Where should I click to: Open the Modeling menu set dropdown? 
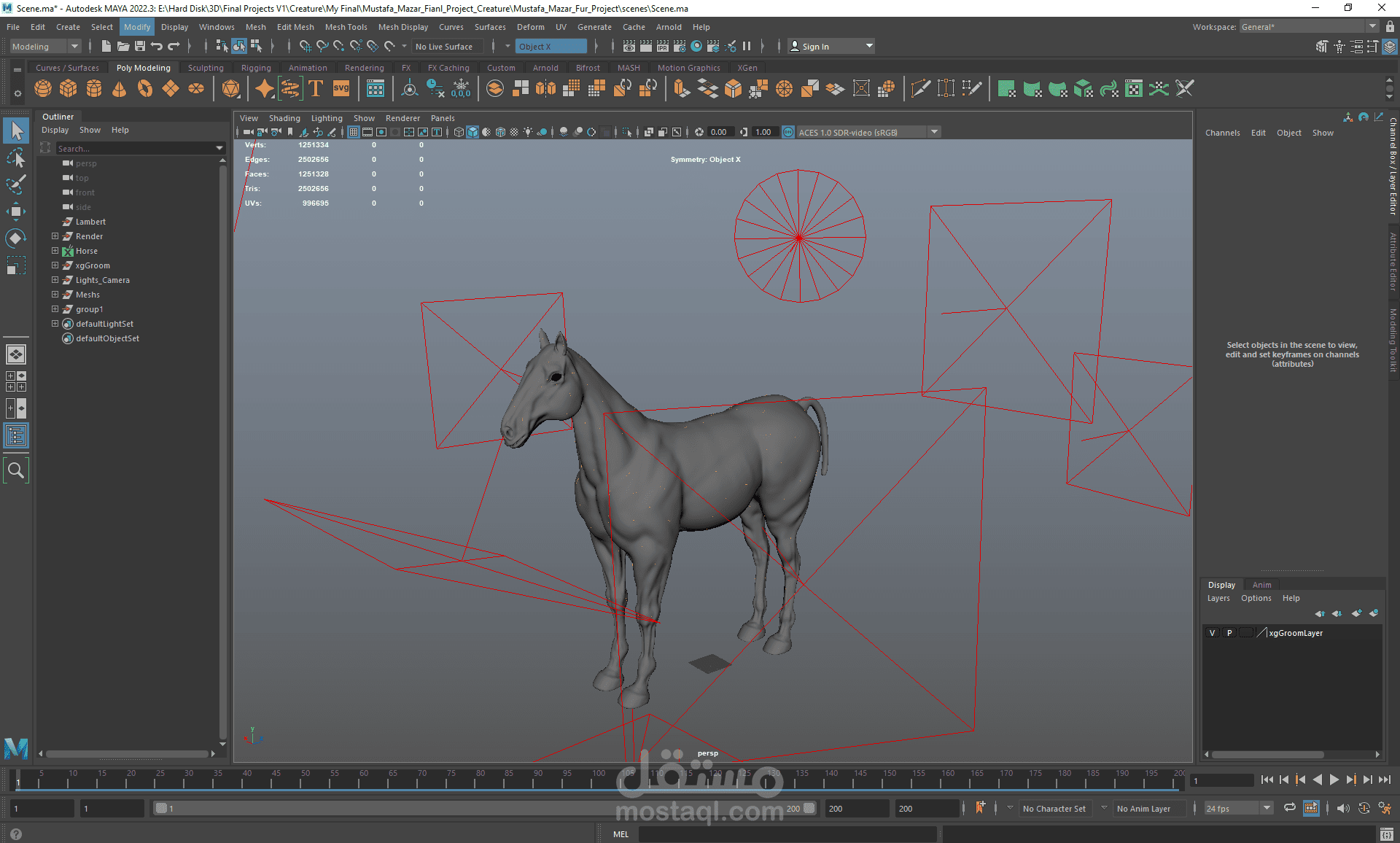[45, 46]
